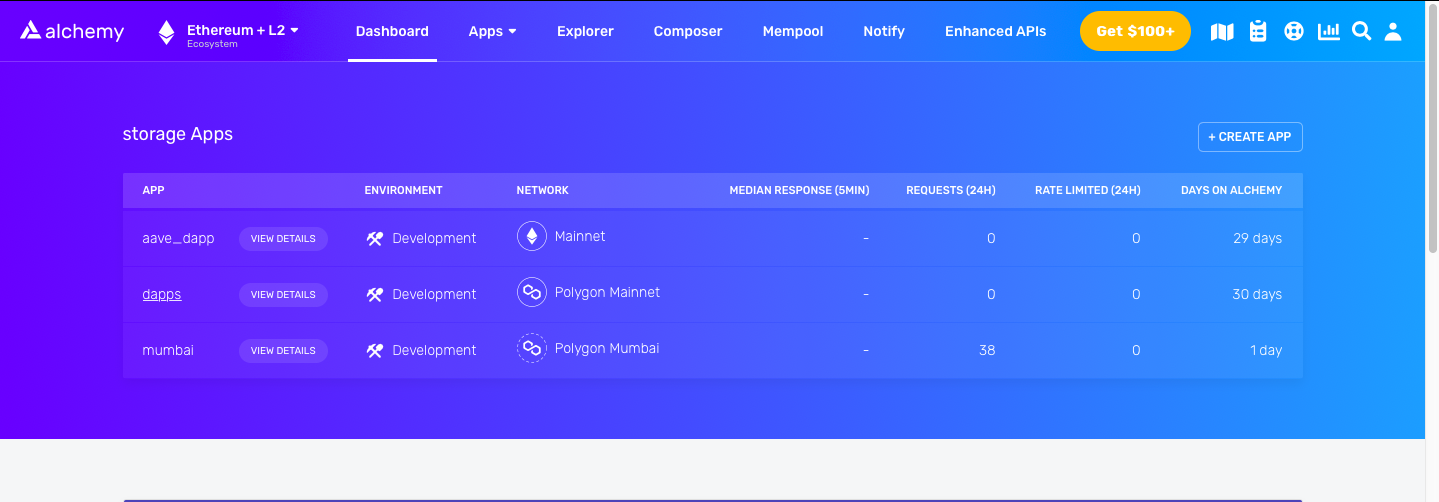Viewport: 1439px width, 502px height.
Task: Click the MEDIAN RESPONSE (5MIN) column header
Action: pos(799,190)
